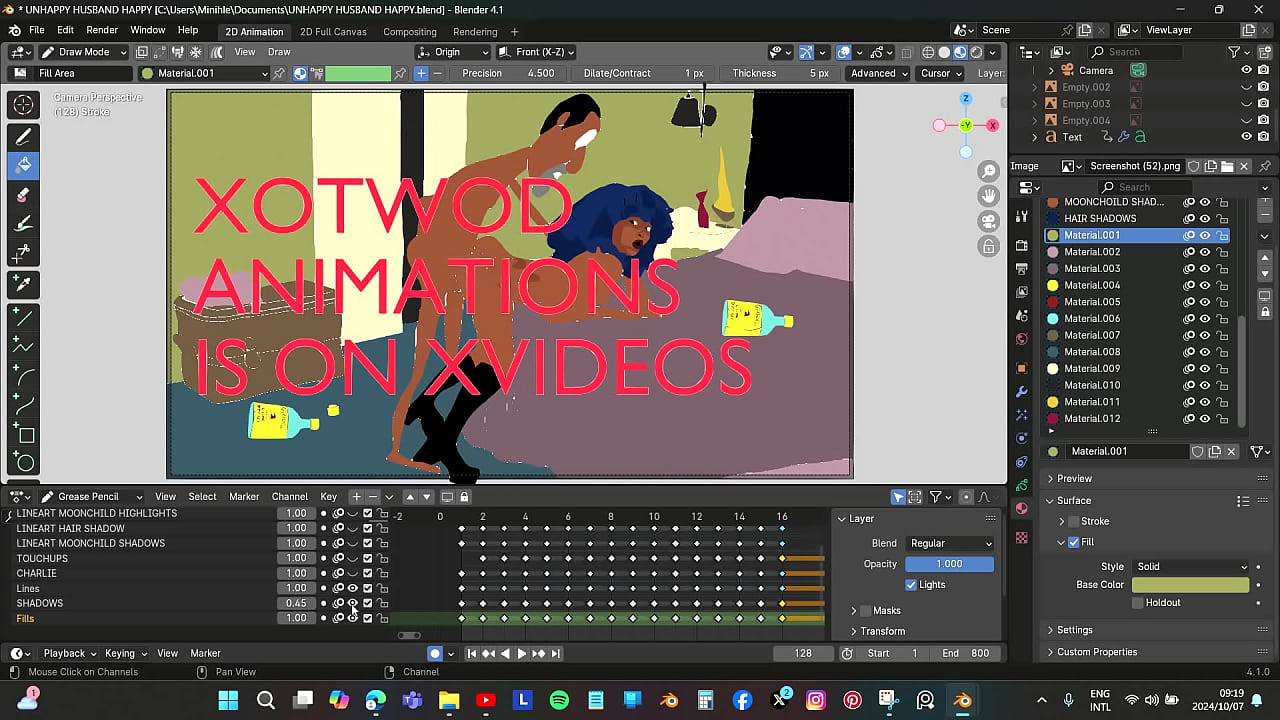Open the Render menu
Image resolution: width=1280 pixels, height=720 pixels.
tap(102, 30)
